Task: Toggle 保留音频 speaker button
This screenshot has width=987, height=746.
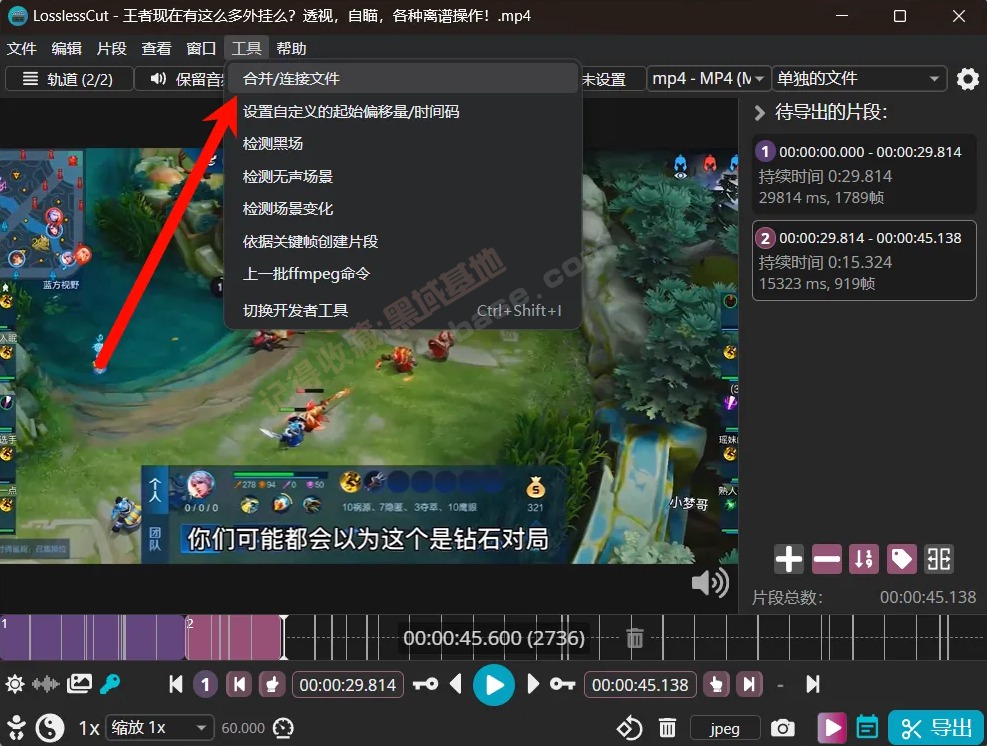Action: tap(181, 79)
